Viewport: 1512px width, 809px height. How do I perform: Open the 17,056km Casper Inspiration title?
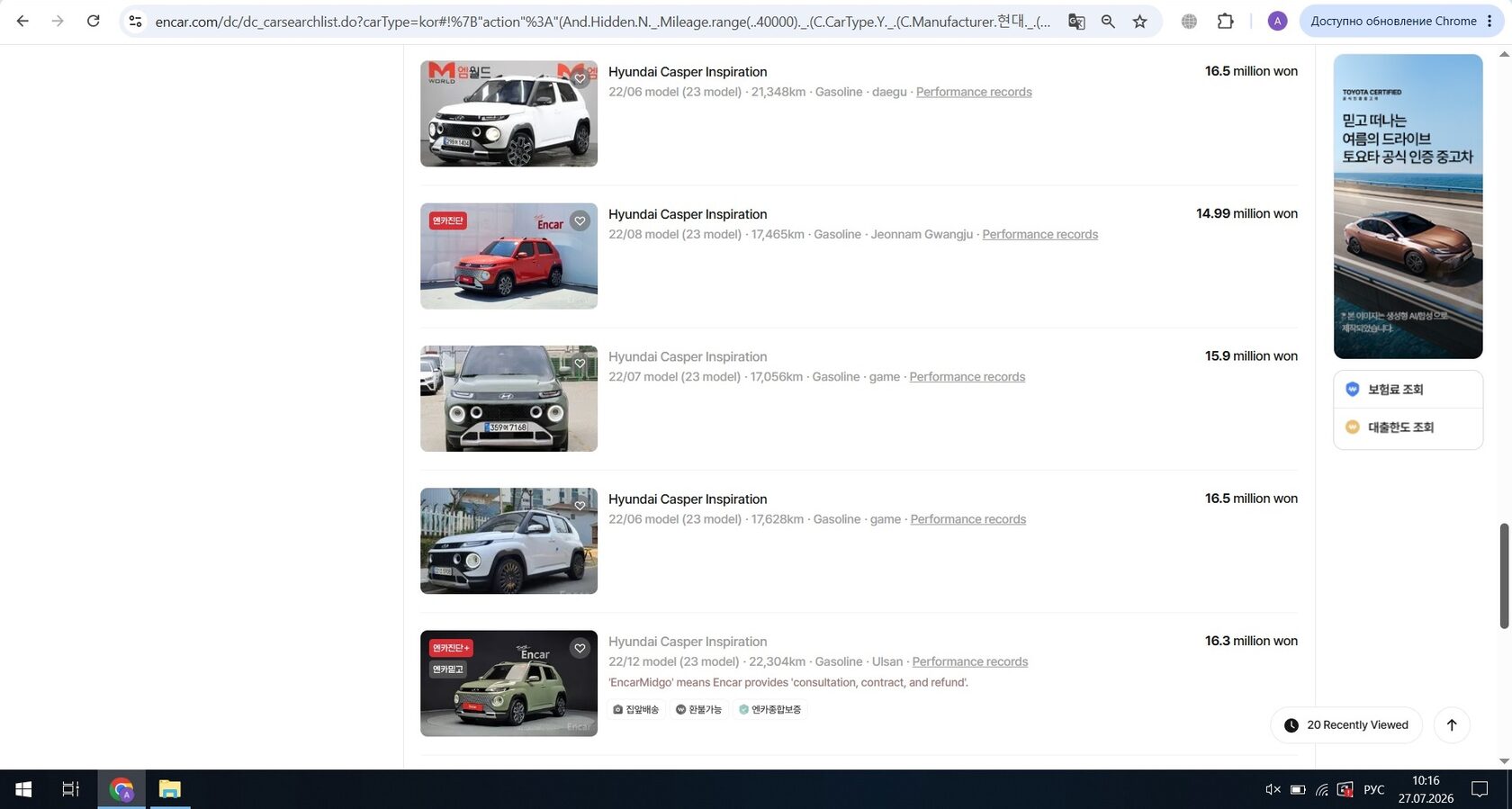coord(688,356)
